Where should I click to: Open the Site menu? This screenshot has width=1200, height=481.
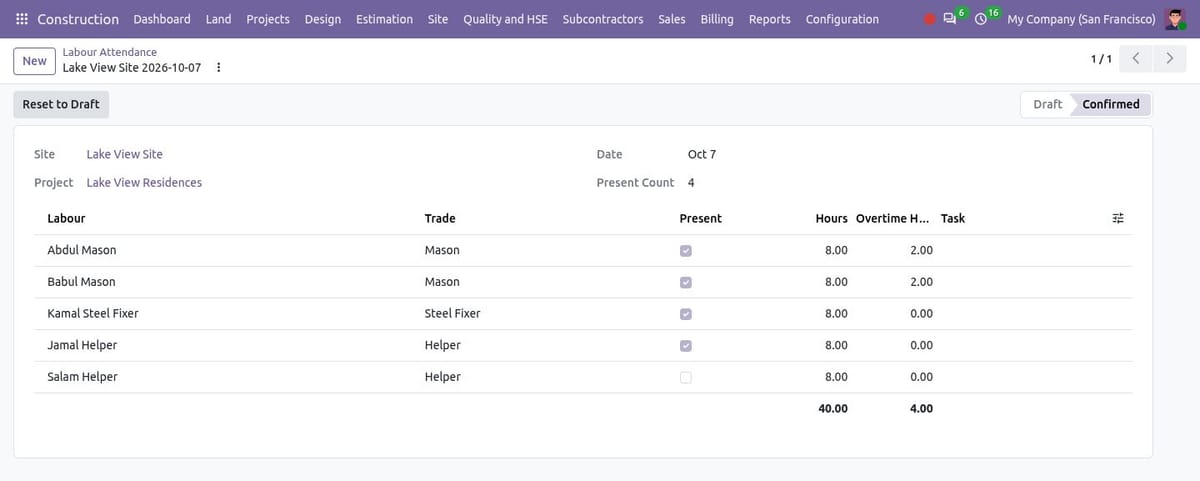(x=438, y=19)
